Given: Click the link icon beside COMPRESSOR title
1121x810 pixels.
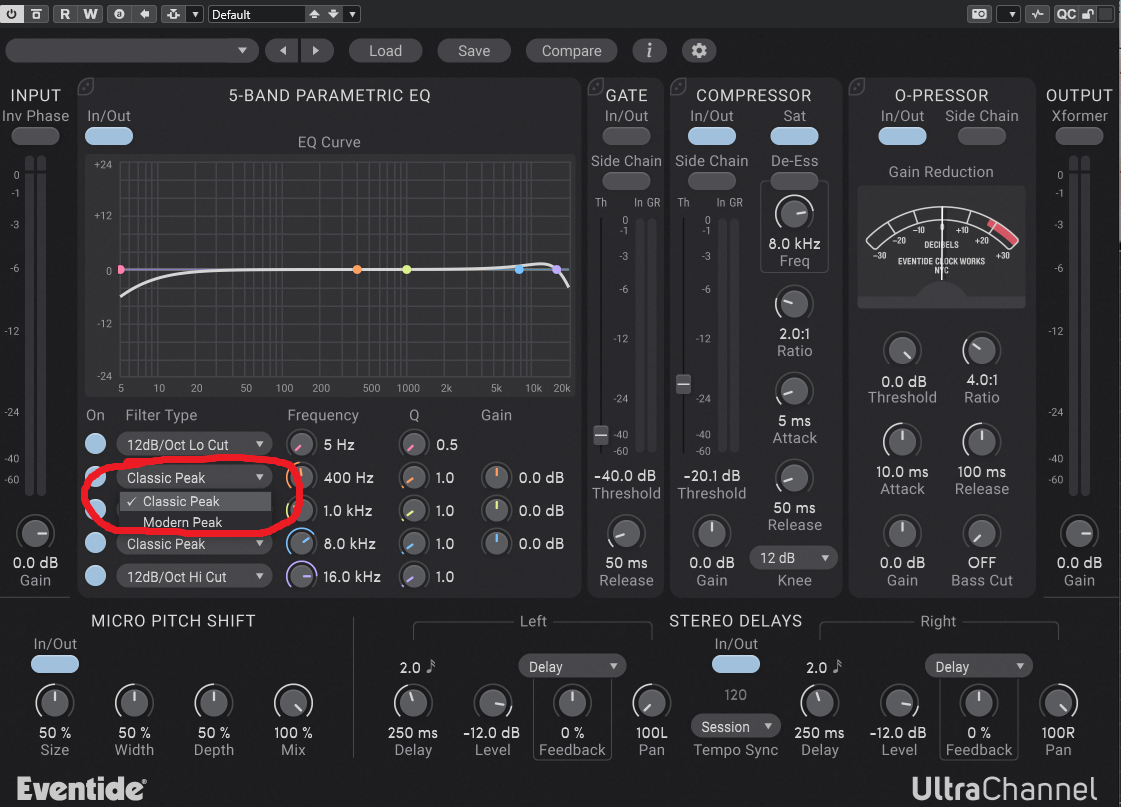Looking at the screenshot, I should pos(678,87).
